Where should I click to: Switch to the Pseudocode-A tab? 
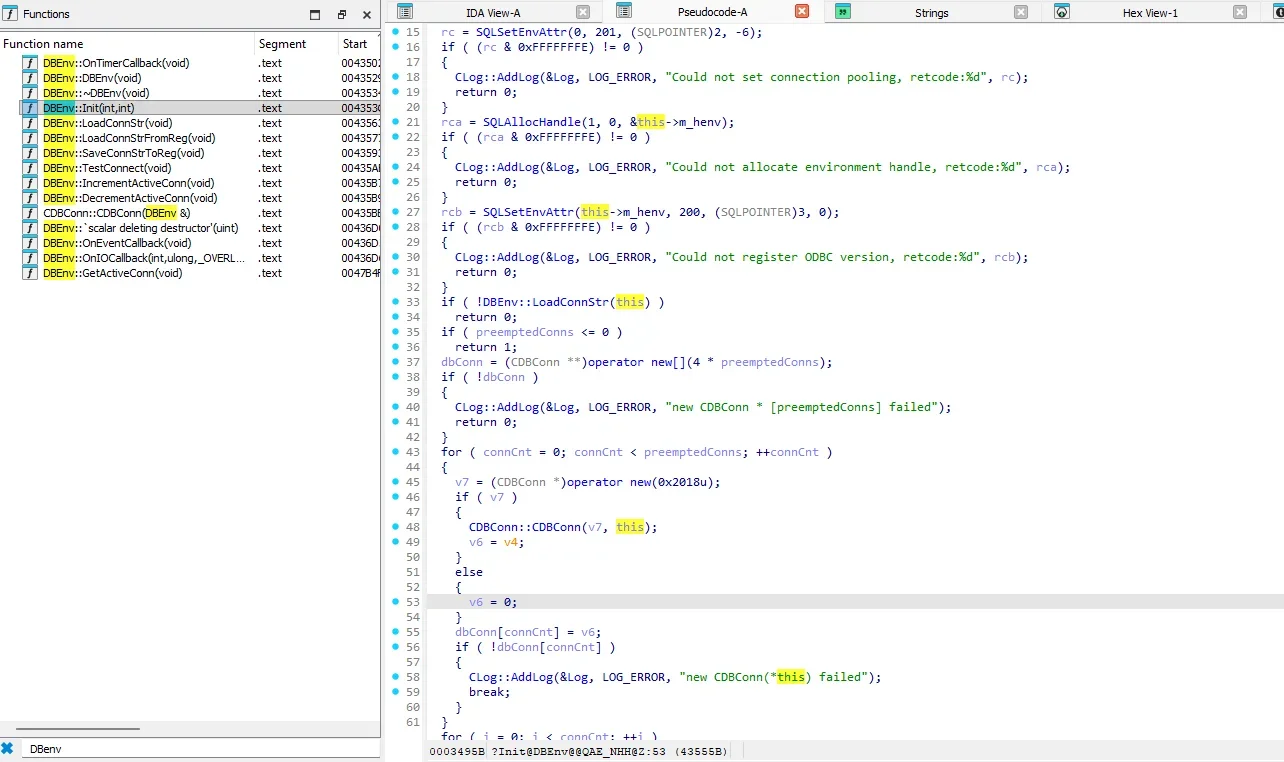[x=712, y=12]
